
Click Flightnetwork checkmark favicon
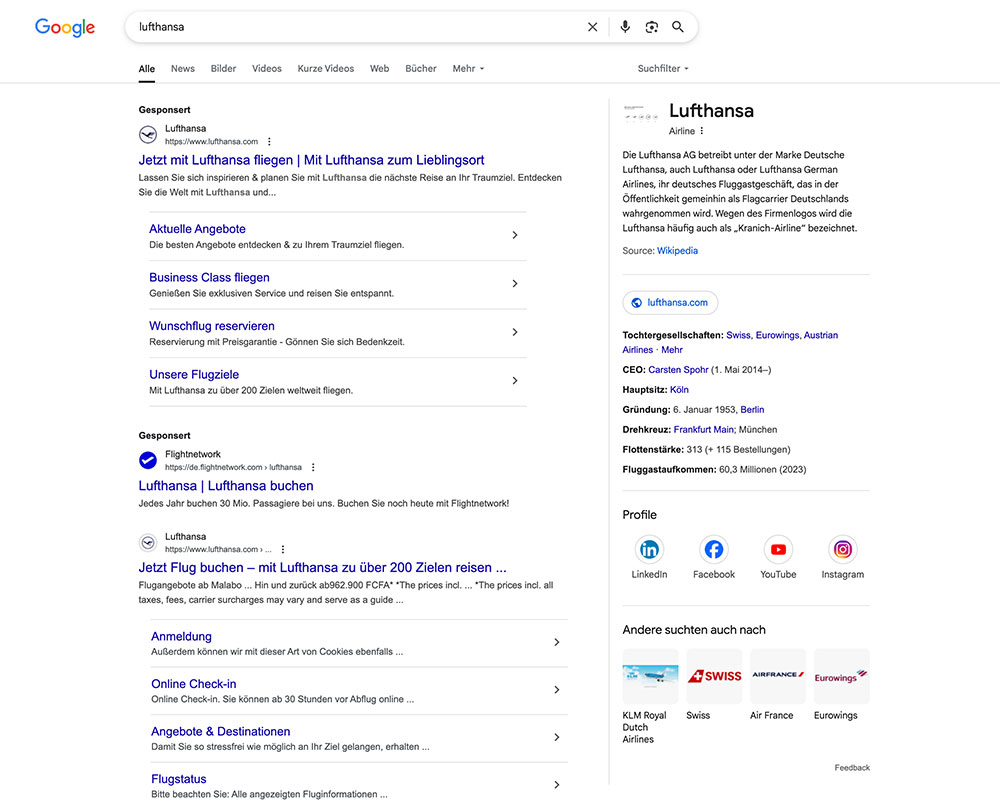pyautogui.click(x=148, y=460)
